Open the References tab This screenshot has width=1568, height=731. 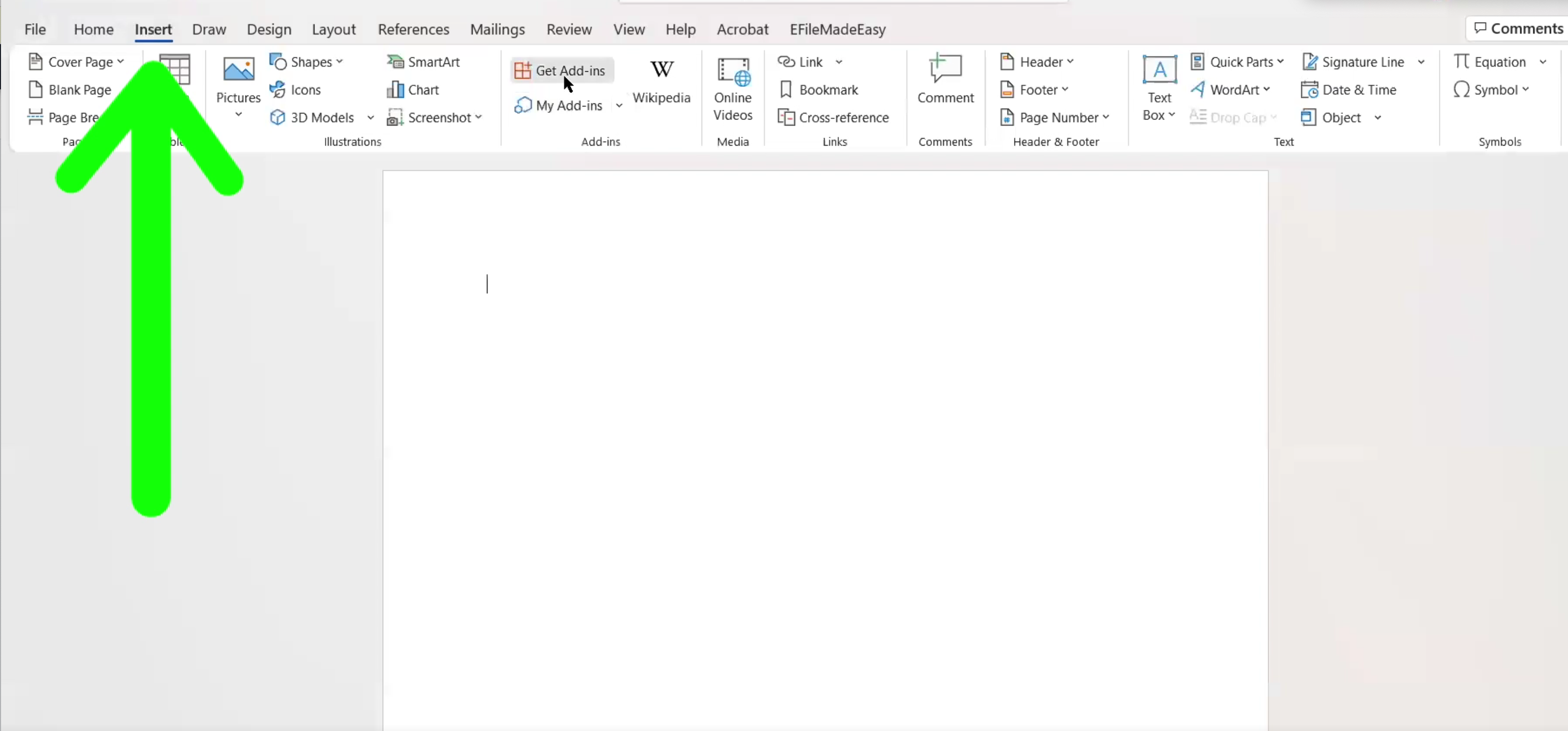413,29
